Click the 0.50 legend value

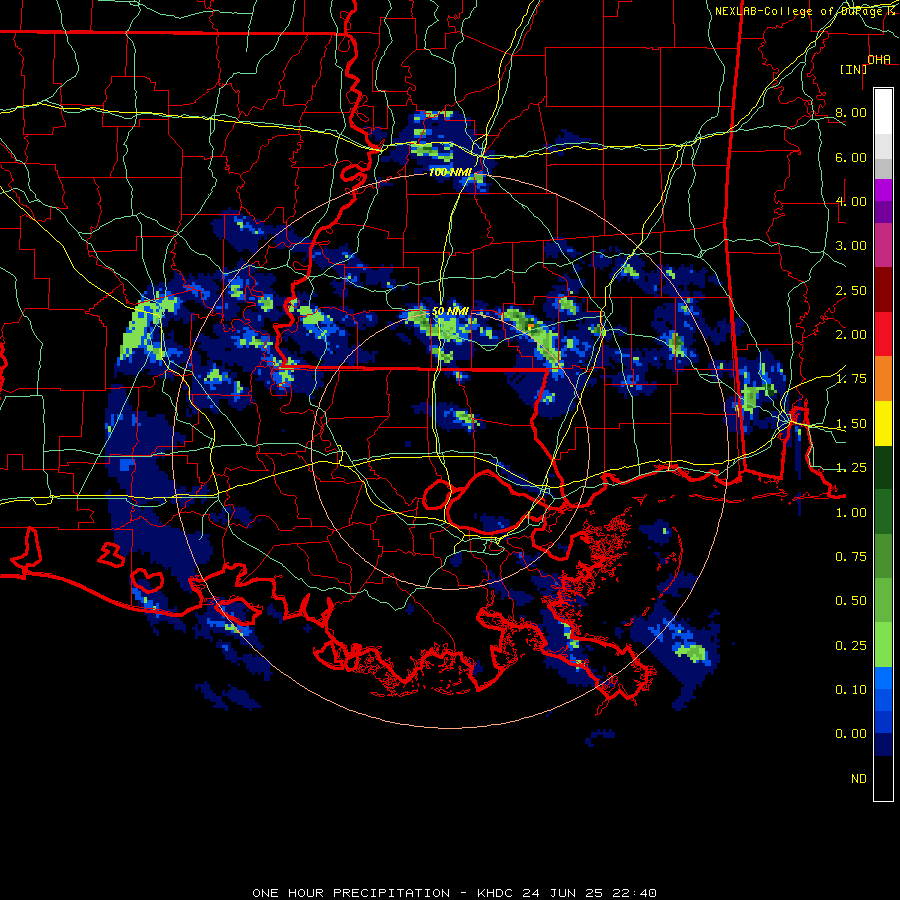pyautogui.click(x=851, y=601)
